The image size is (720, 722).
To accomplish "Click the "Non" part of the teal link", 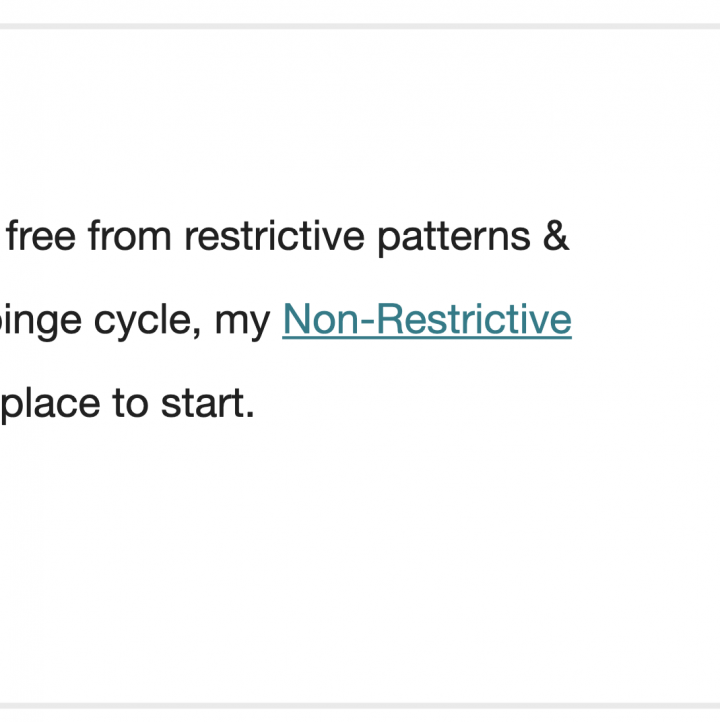I will pyautogui.click(x=320, y=320).
